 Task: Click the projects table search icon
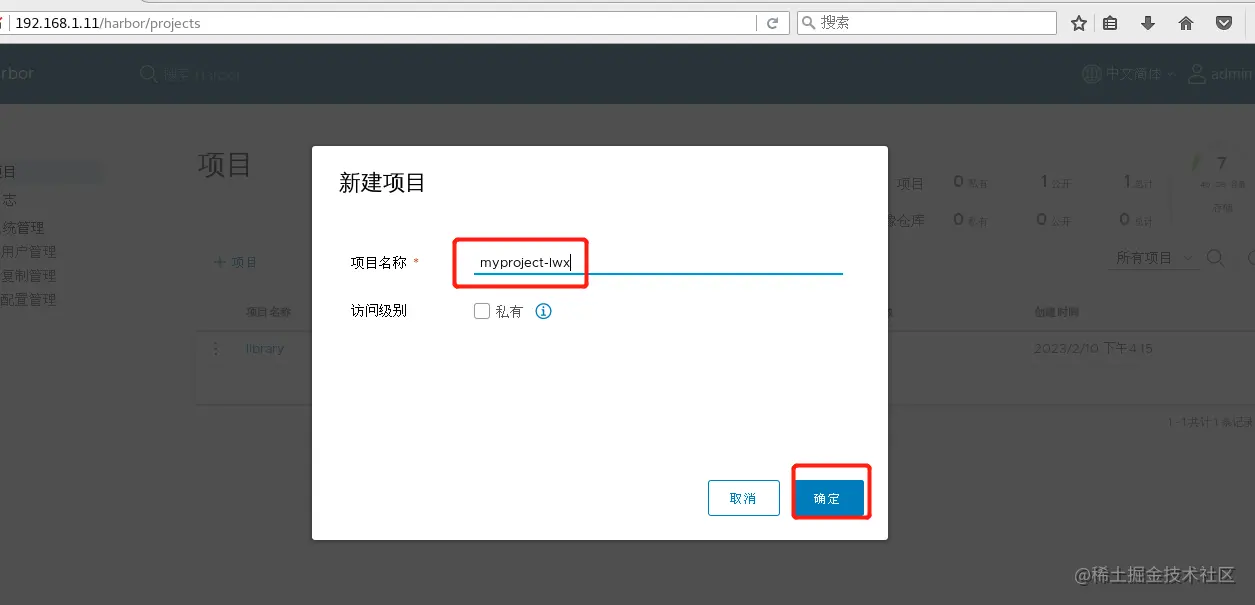coord(1215,258)
